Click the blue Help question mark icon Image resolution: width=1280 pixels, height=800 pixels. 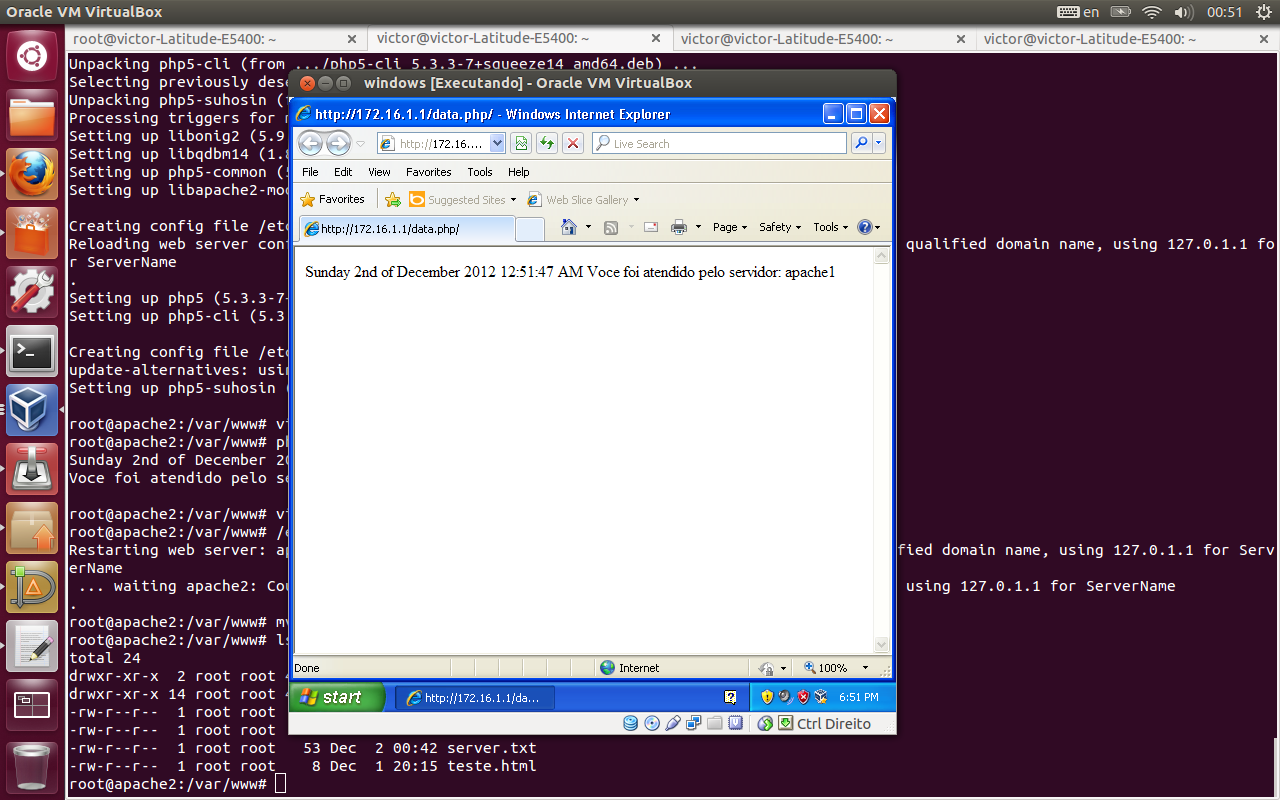(x=865, y=227)
